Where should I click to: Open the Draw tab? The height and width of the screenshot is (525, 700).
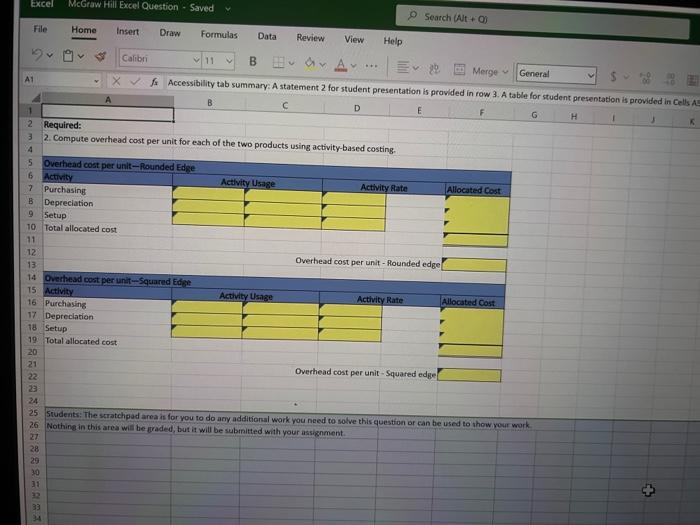click(170, 33)
